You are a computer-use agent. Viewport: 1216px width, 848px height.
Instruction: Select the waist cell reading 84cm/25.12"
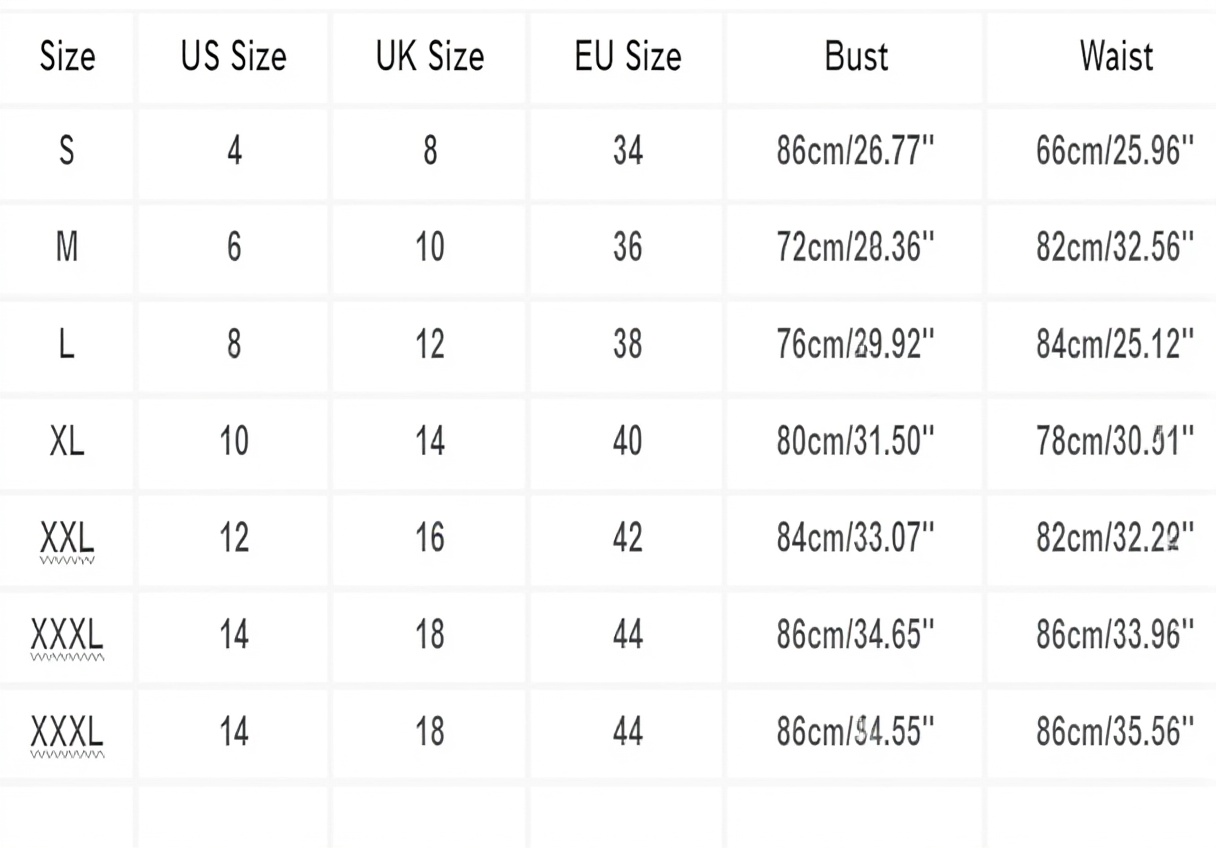coord(1115,345)
